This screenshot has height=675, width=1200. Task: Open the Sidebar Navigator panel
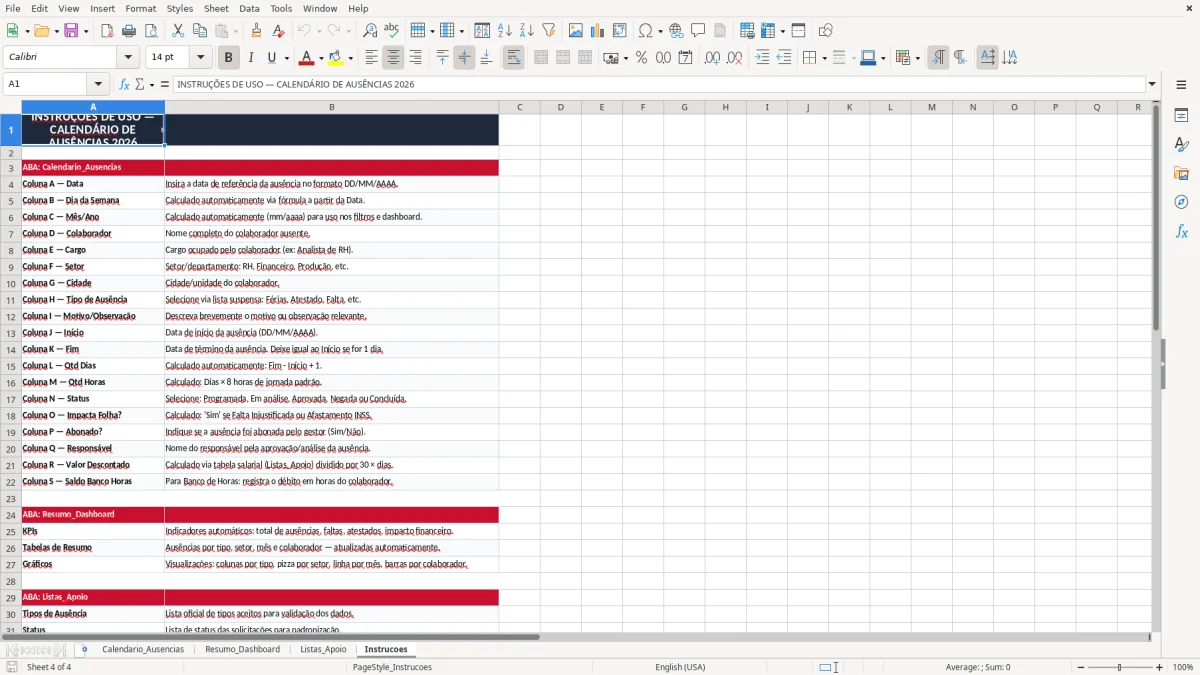[1181, 202]
